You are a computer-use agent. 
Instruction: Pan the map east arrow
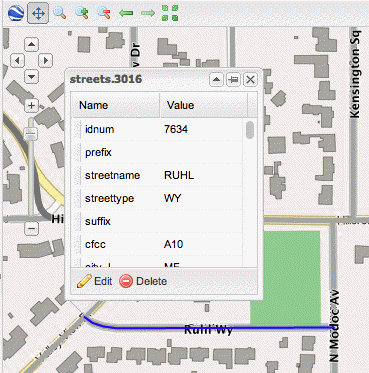[x=45, y=61]
